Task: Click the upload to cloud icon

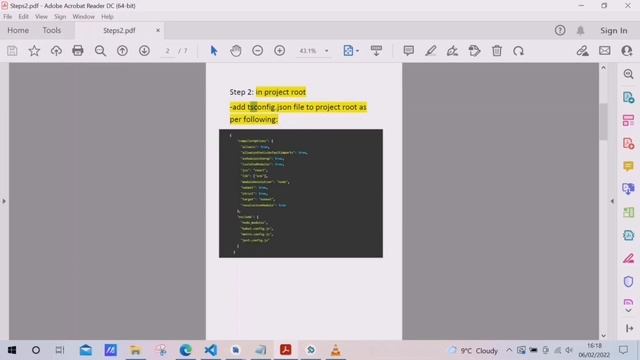Action: tap(56, 51)
